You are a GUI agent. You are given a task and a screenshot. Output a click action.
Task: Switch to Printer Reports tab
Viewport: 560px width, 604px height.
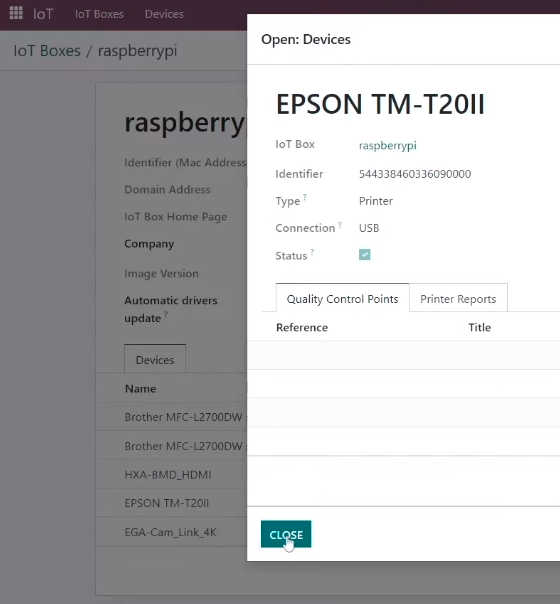click(x=458, y=299)
